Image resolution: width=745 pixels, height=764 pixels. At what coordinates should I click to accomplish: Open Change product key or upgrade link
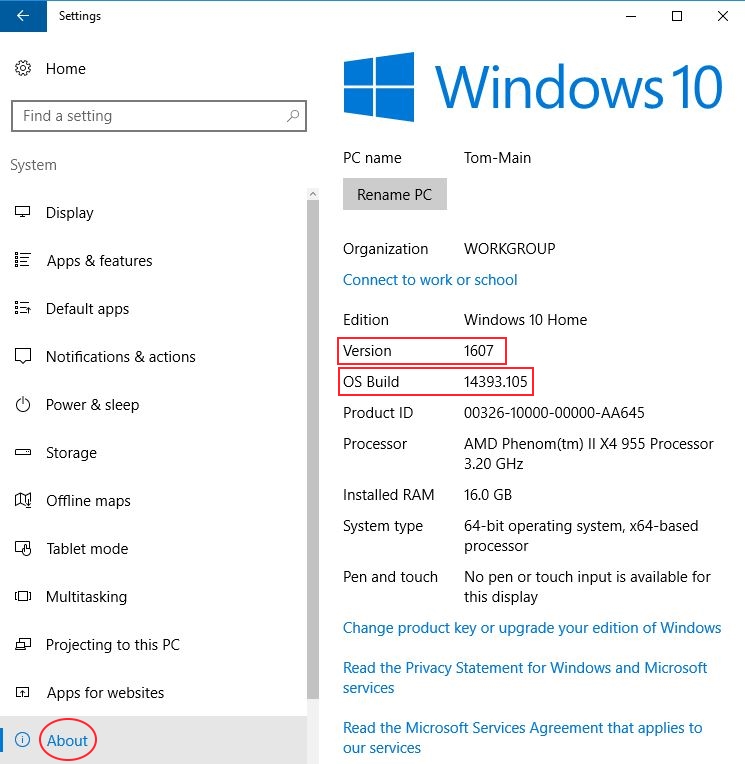532,628
